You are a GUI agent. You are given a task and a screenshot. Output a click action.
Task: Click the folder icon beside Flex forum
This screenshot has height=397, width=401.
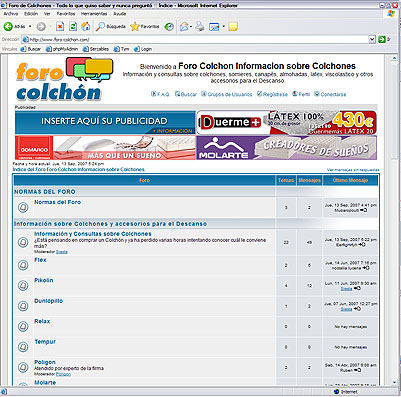(23, 265)
